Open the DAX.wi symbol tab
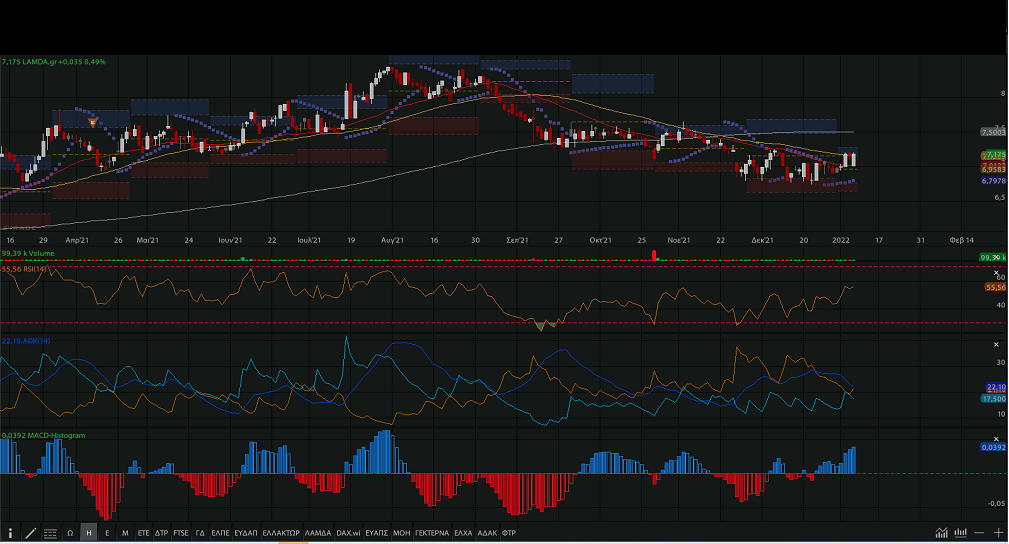The height and width of the screenshot is (544, 1009). pyautogui.click(x=348, y=533)
